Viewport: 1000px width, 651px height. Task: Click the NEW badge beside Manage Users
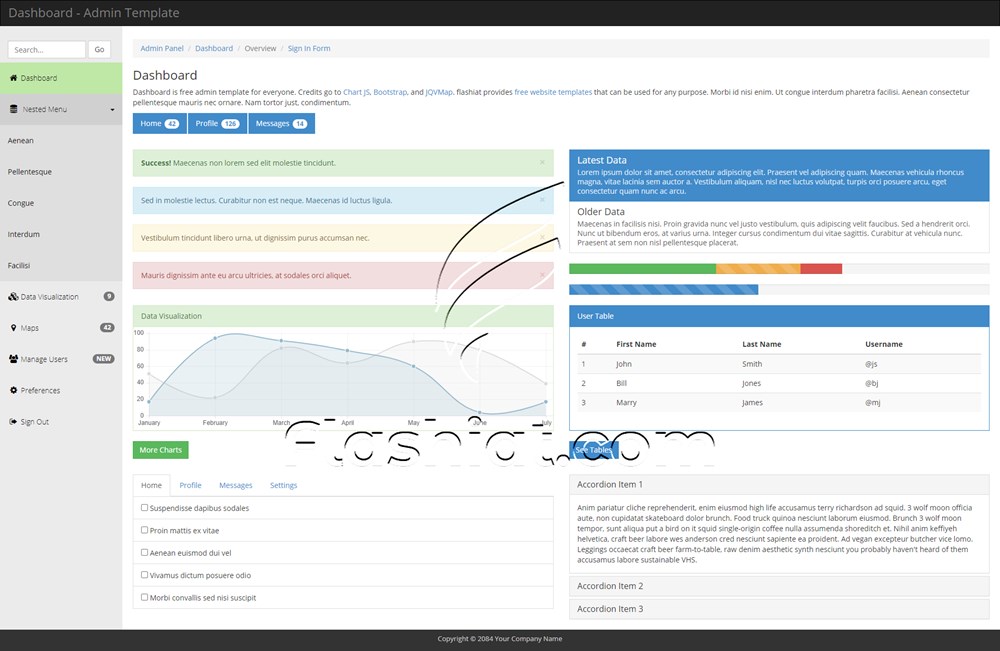tap(103, 359)
